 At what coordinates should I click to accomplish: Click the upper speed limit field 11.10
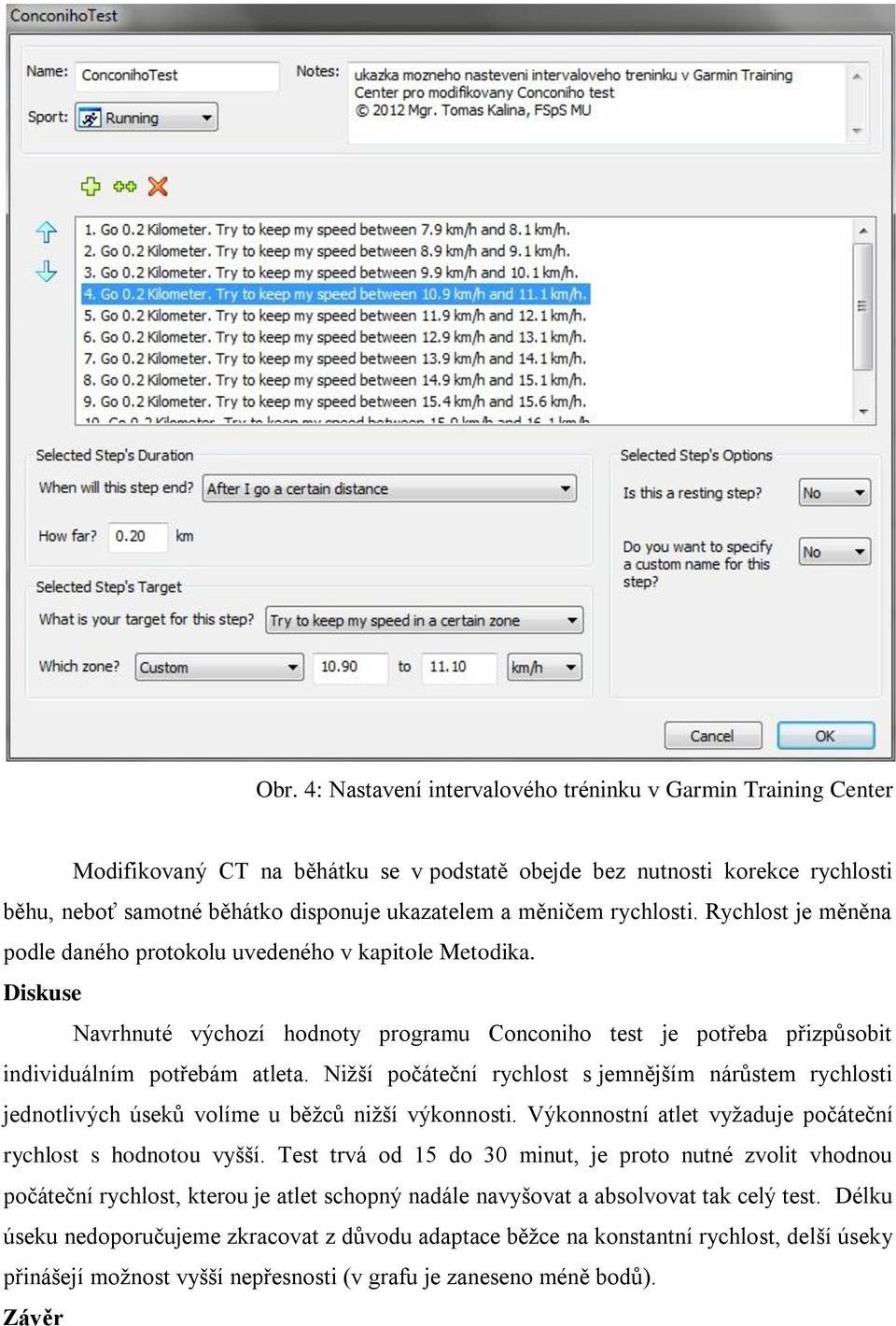point(458,667)
